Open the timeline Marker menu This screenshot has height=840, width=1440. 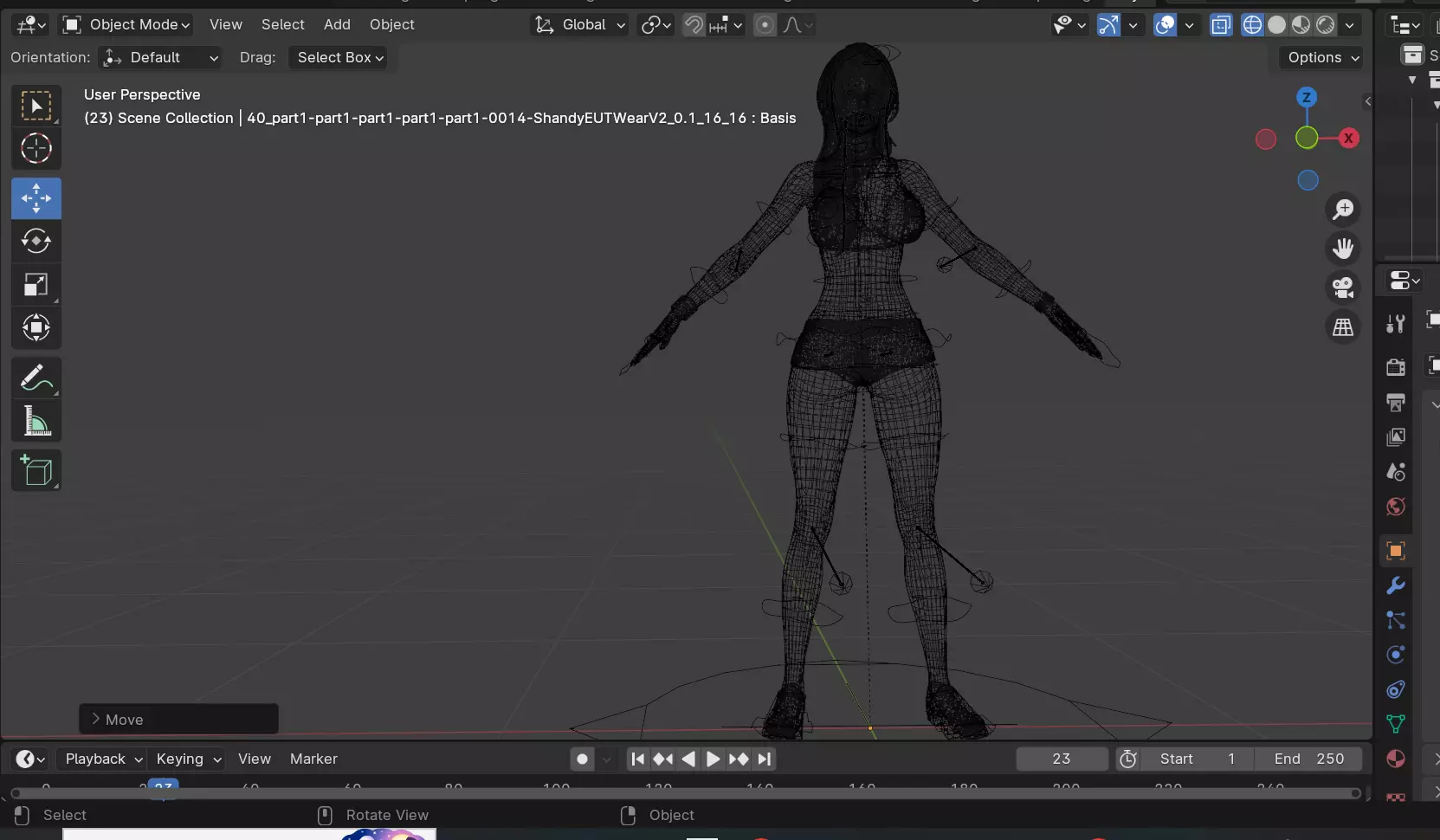pos(313,759)
